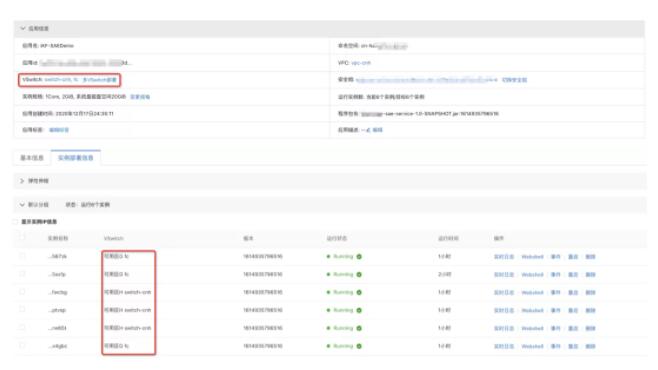Screen dimensions: 658x370
Task: Switch to the basic info tab
Action: click(32, 158)
